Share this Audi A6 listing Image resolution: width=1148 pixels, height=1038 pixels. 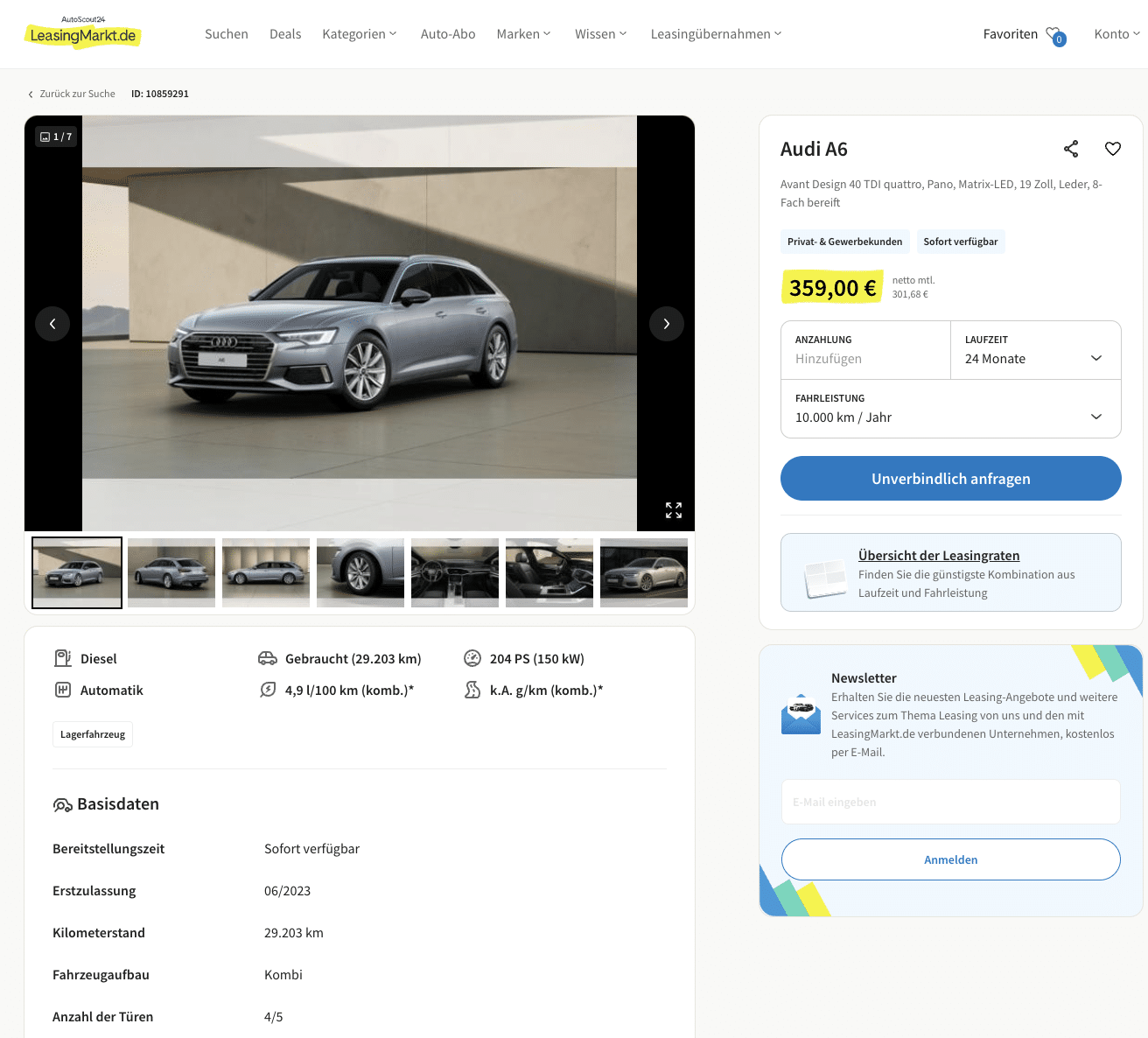click(x=1071, y=149)
